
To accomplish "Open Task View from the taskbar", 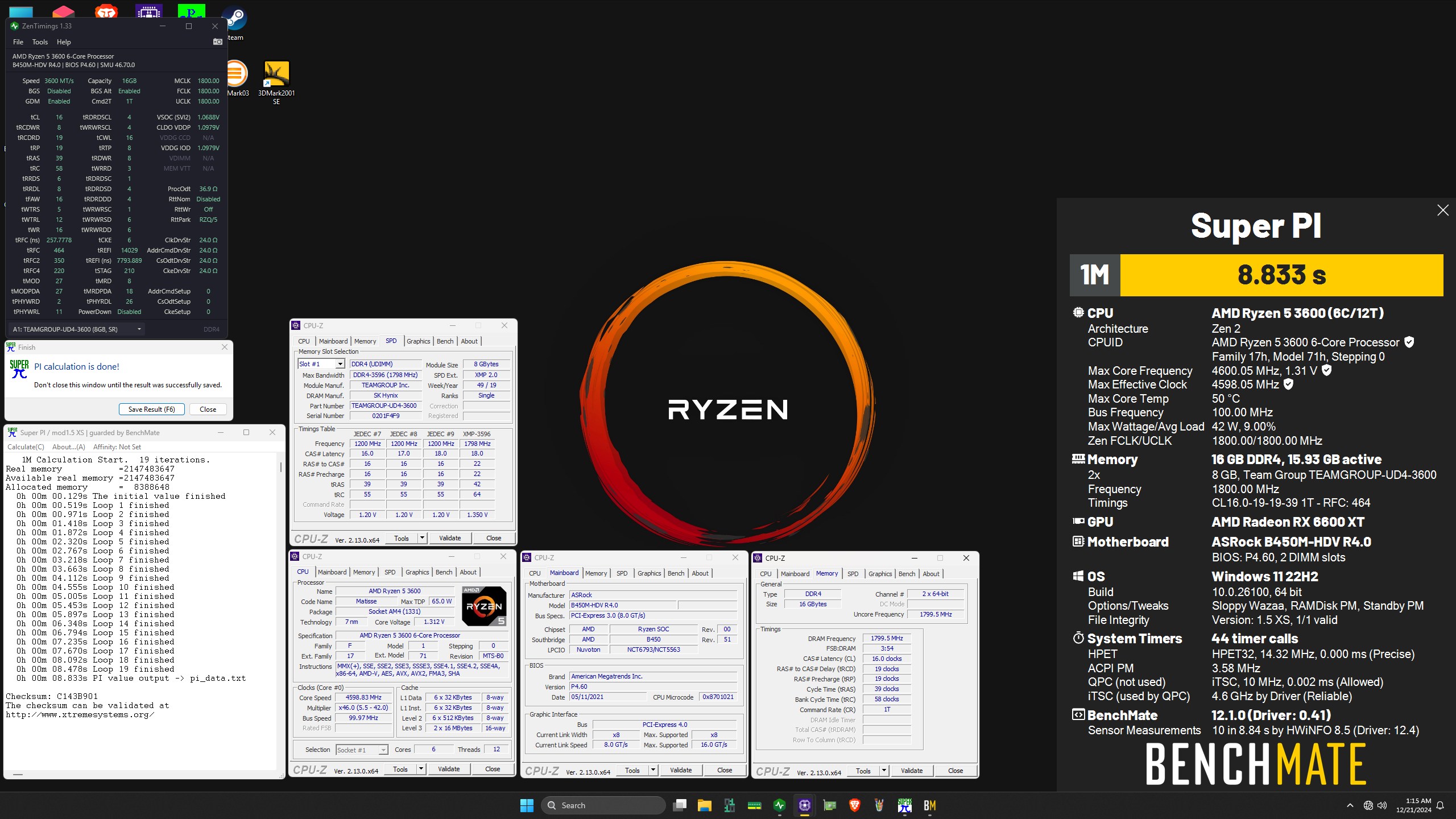I will pyautogui.click(x=680, y=805).
